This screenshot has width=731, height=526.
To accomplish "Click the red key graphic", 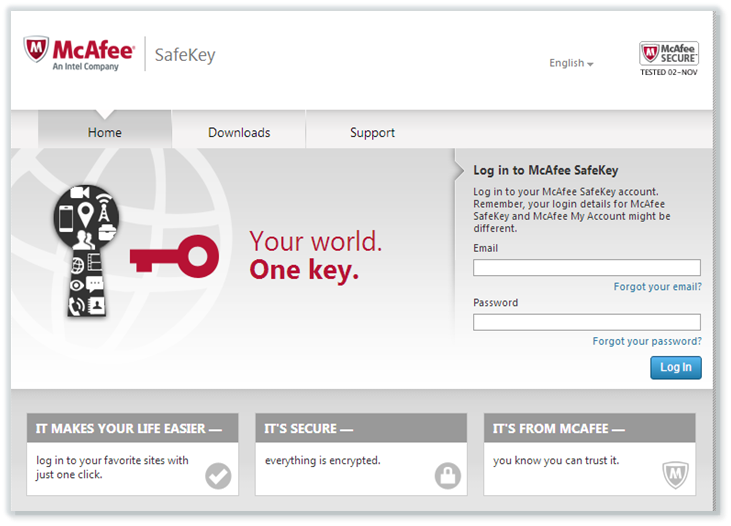I will coord(174,256).
